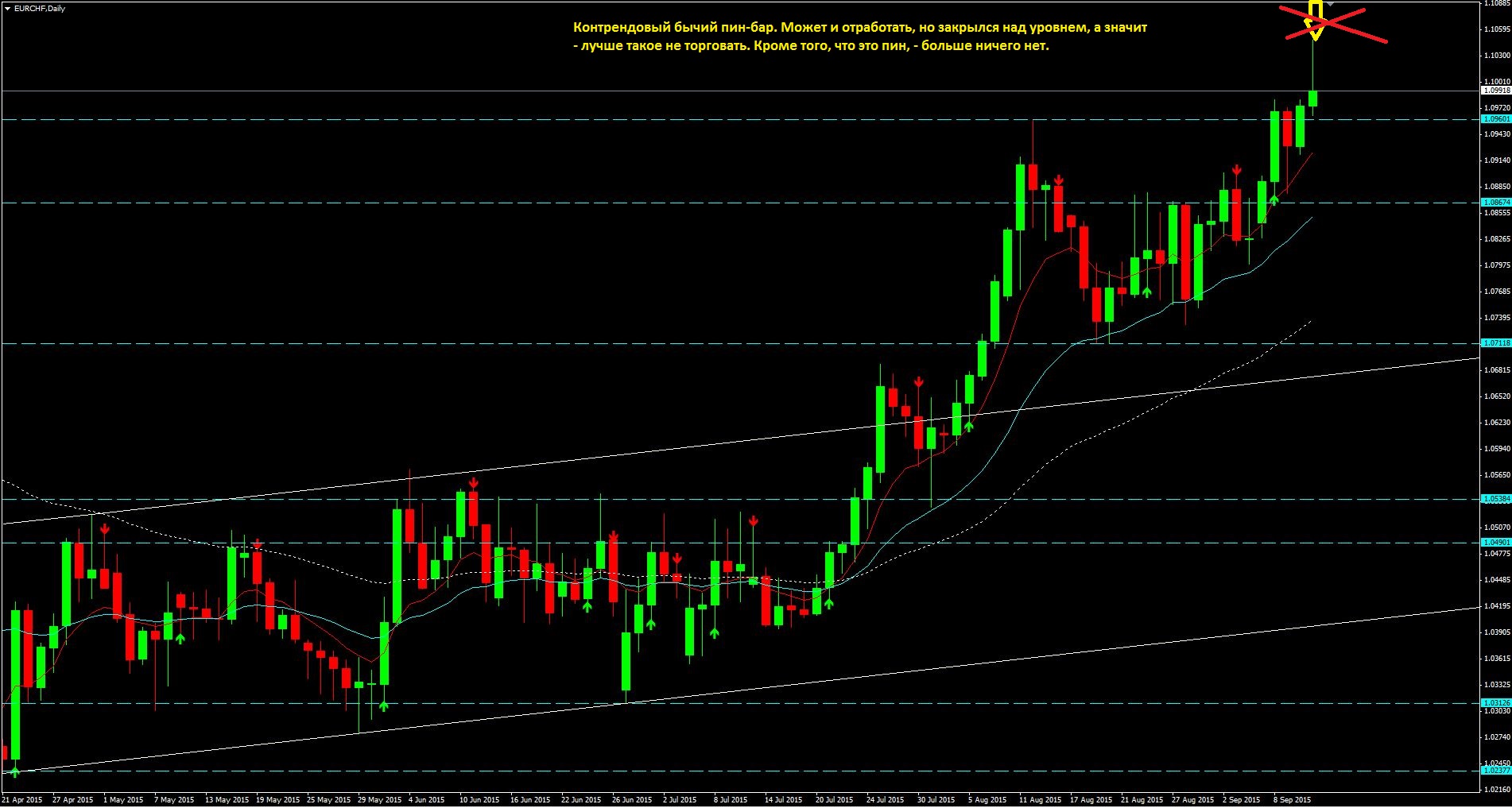Click the 1.07975 price axis label
Image resolution: width=1512 pixels, height=808 pixels.
click(x=1497, y=265)
